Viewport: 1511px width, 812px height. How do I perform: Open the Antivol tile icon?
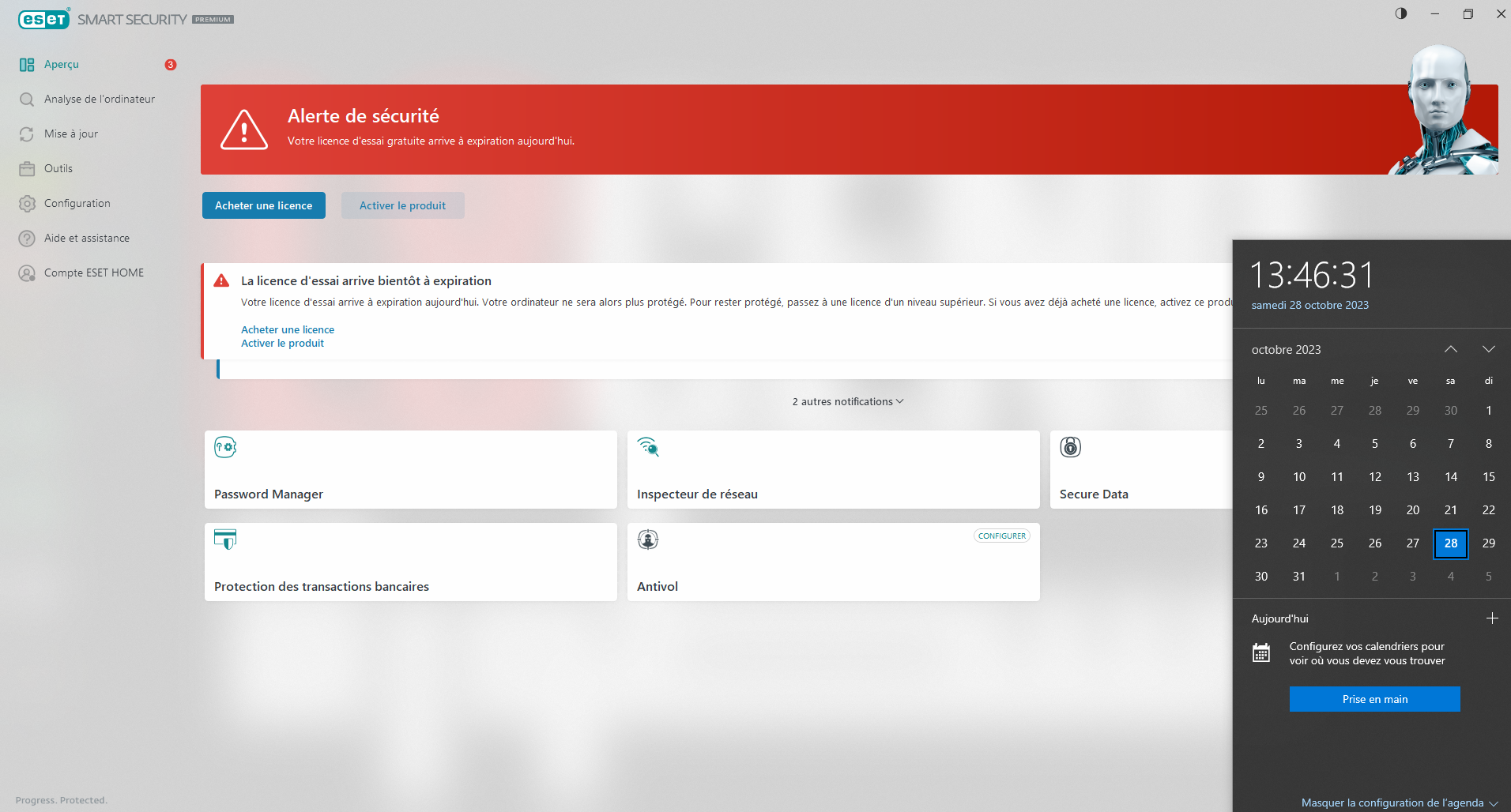(x=648, y=539)
